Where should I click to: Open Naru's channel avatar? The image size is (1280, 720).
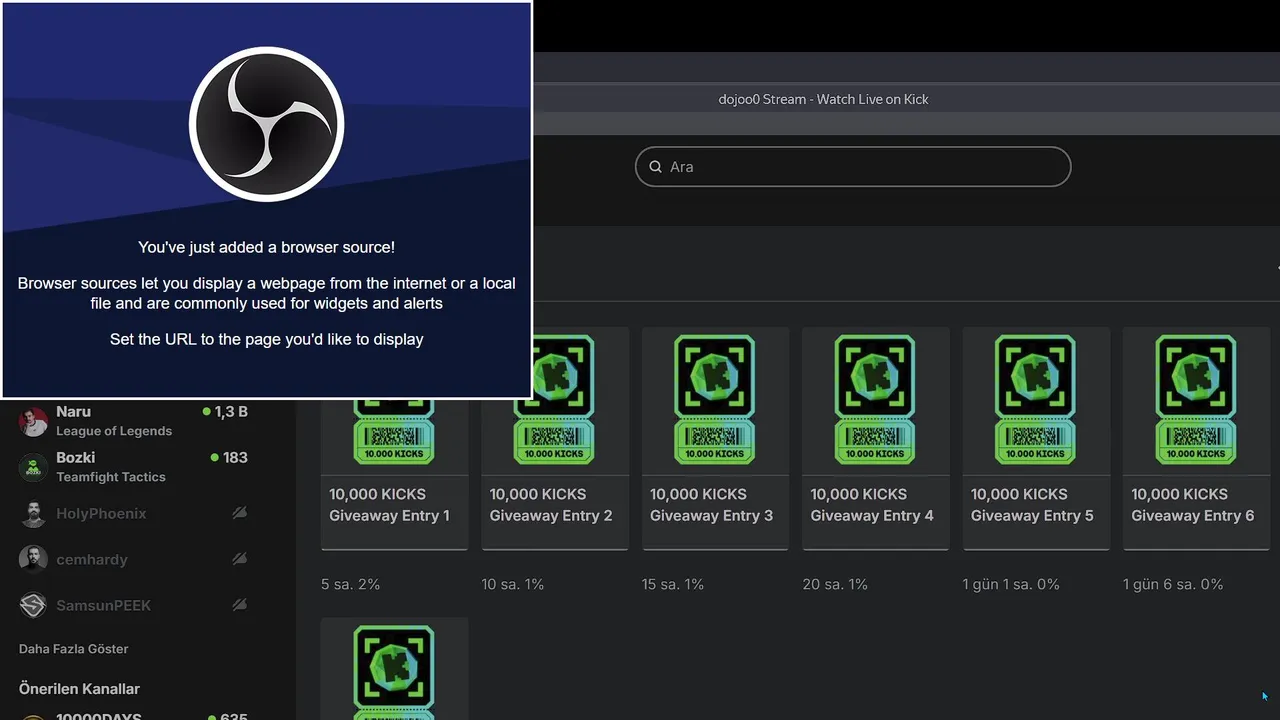pos(34,421)
